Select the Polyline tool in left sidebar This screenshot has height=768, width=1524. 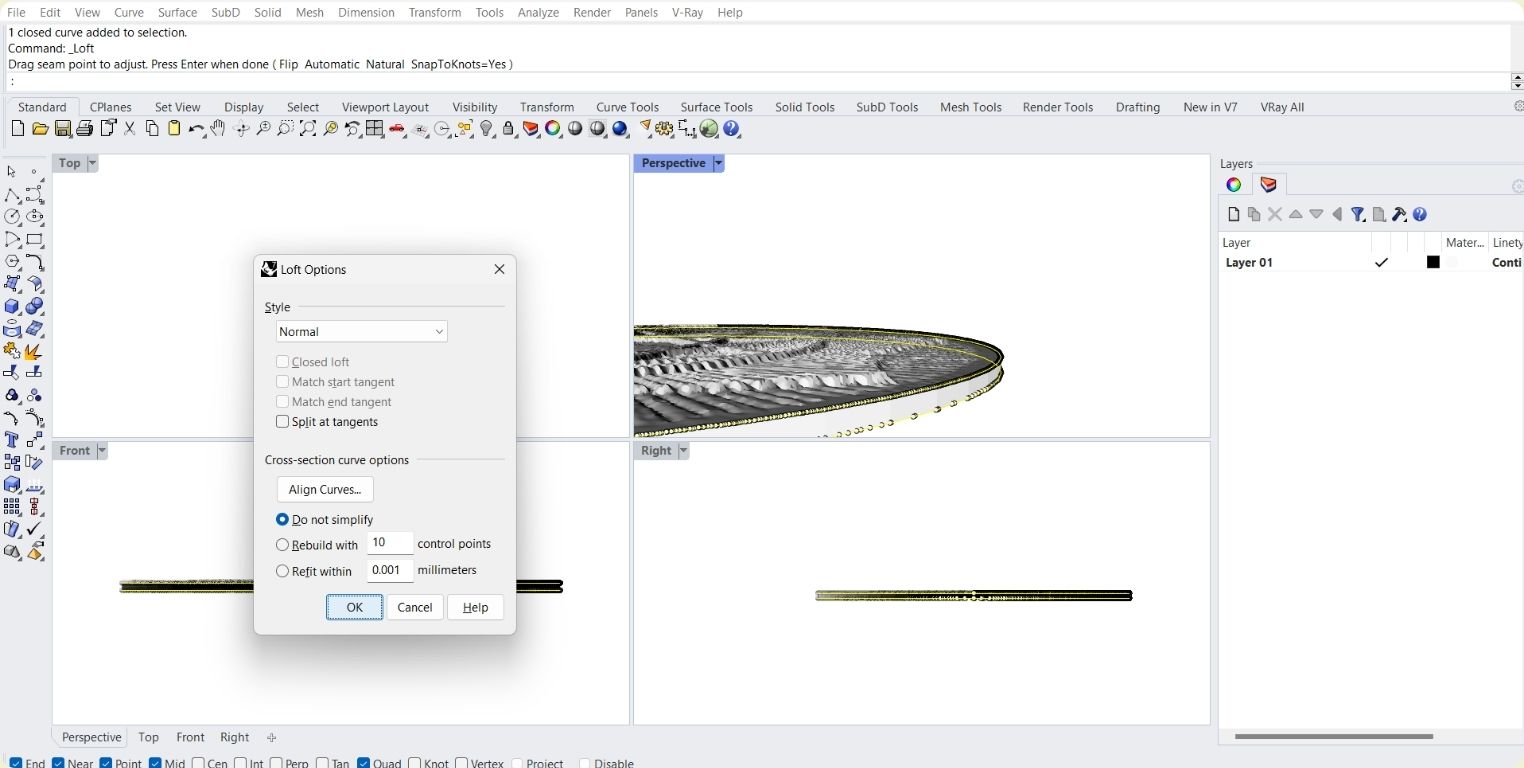(12, 195)
